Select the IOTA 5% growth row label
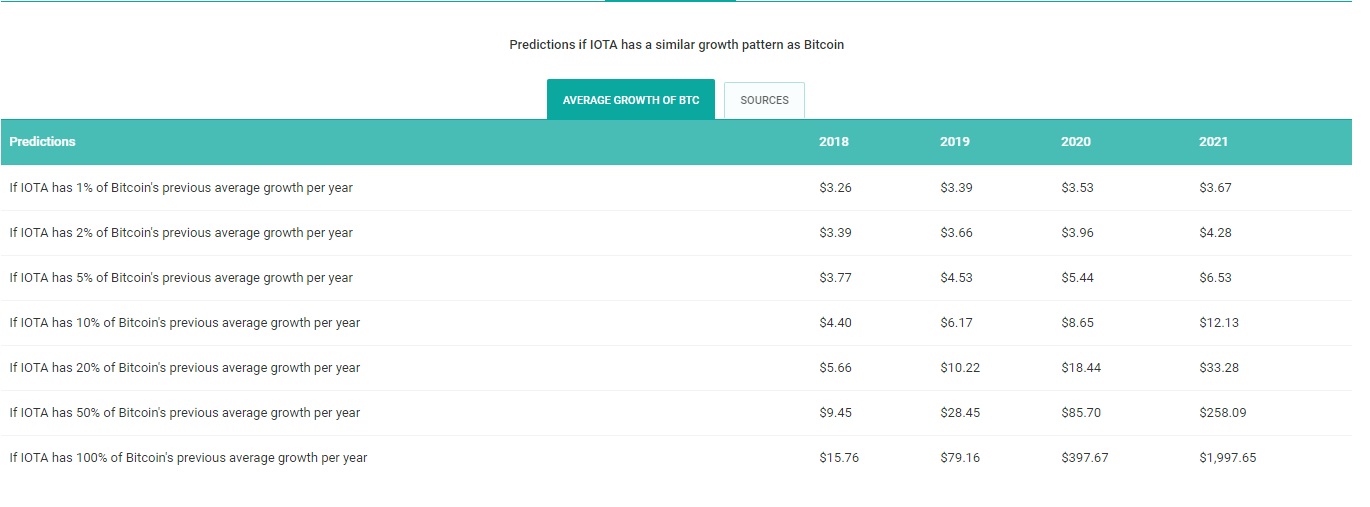Image resolution: width=1370 pixels, height=507 pixels. [181, 278]
